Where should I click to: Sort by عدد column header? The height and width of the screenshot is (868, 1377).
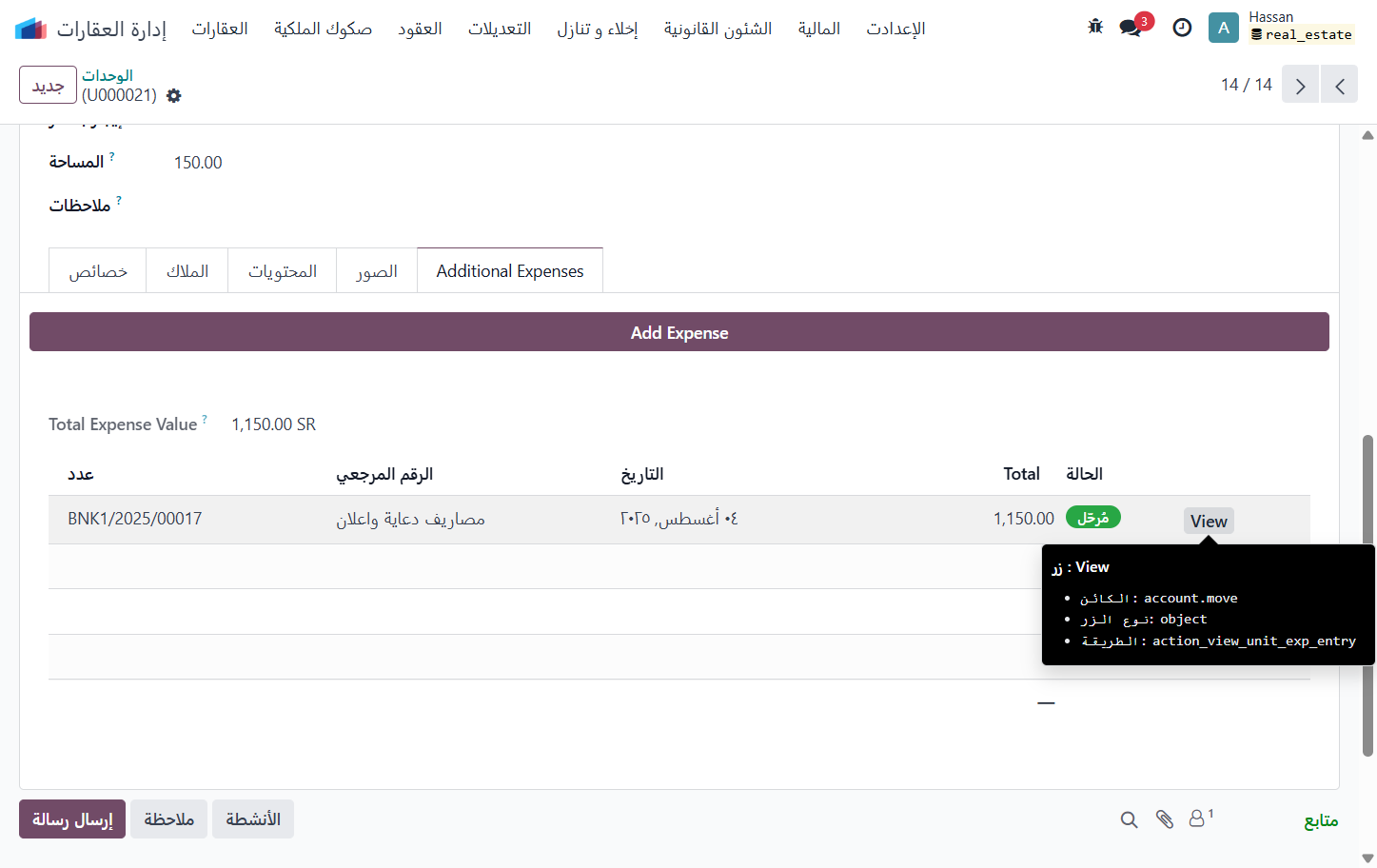(81, 474)
